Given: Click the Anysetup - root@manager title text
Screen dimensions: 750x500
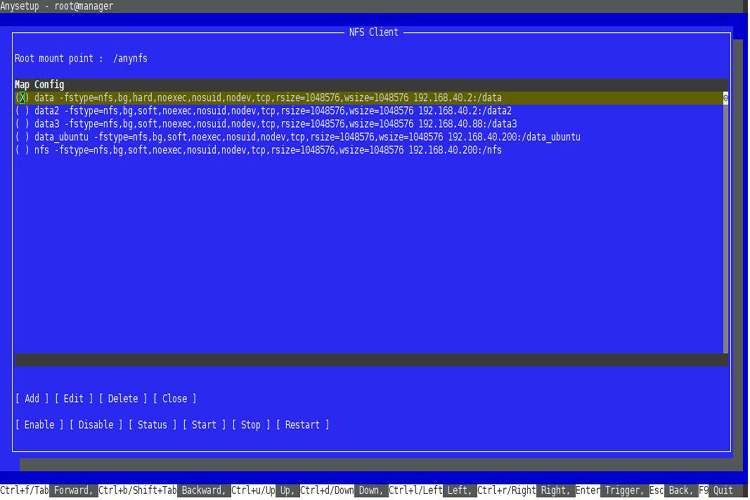Looking at the screenshot, I should click(x=56, y=6).
